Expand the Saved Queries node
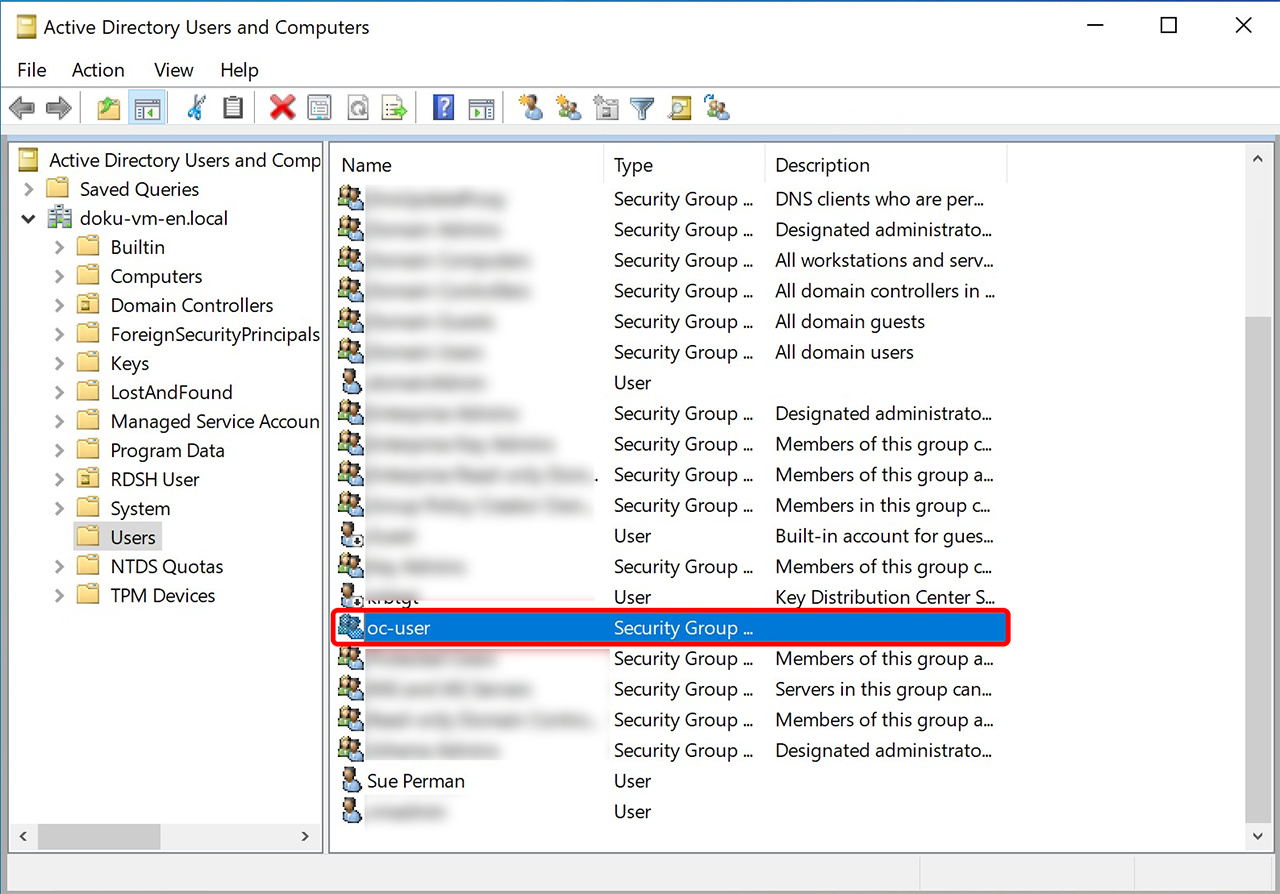This screenshot has height=894, width=1280. click(x=28, y=189)
